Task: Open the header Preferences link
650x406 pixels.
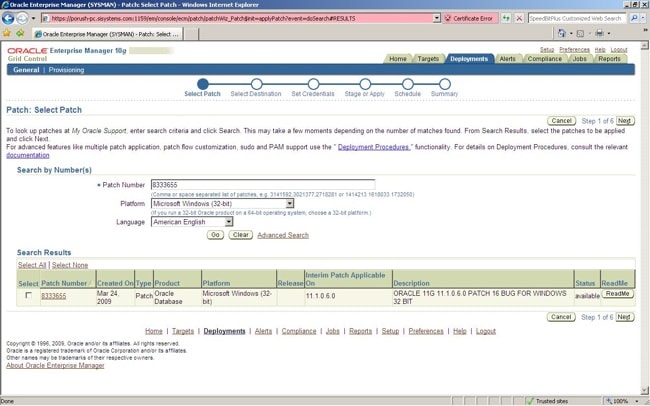Action: (574, 49)
